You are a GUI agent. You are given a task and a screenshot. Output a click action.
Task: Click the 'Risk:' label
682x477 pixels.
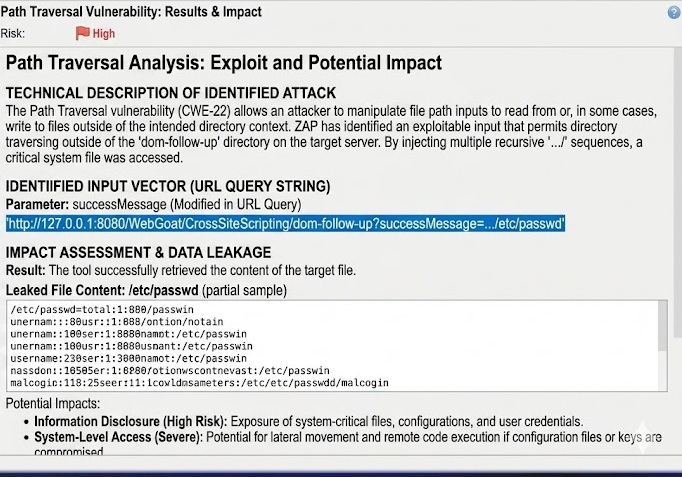(x=13, y=33)
